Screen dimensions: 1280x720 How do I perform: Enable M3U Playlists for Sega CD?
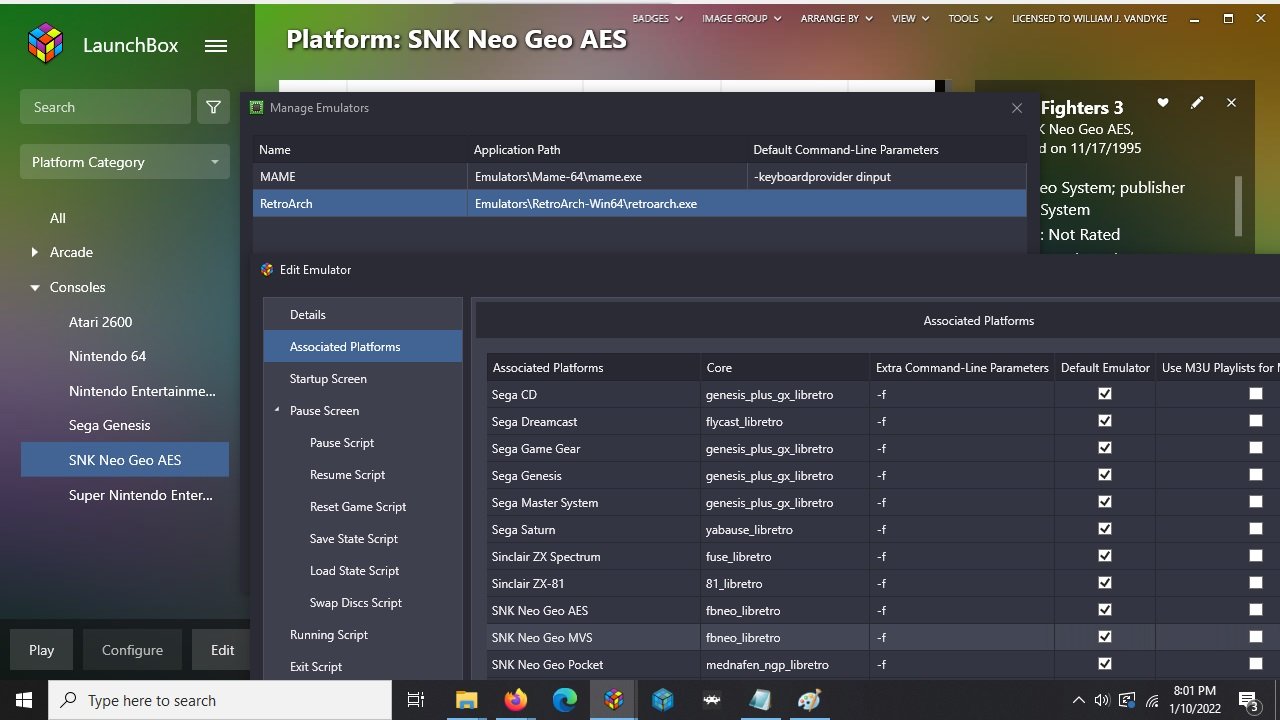pyautogui.click(x=1256, y=394)
